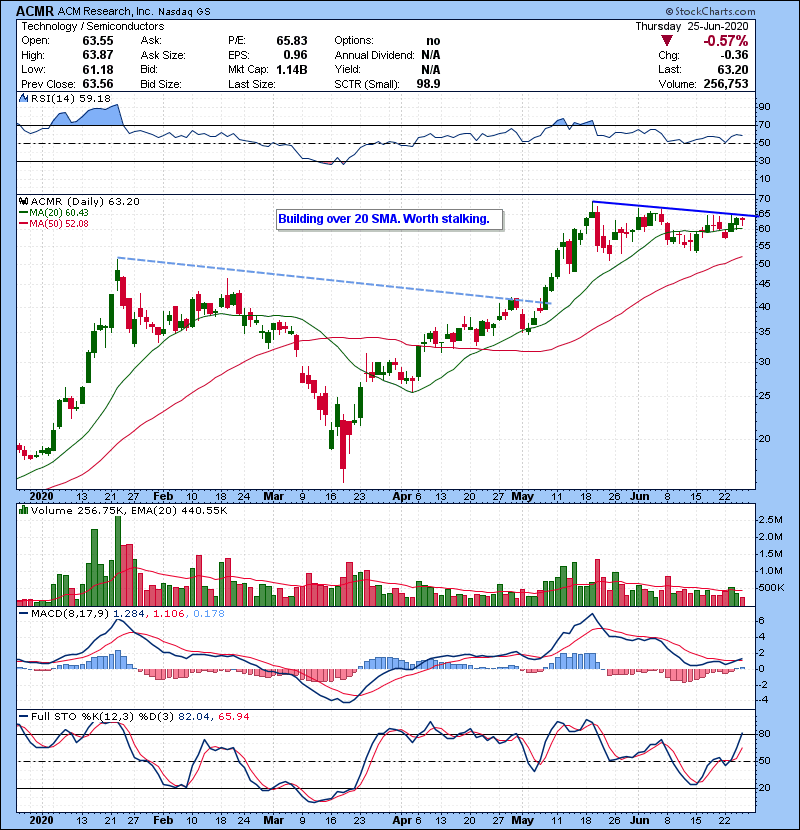Click the green MA(20) 60.43 legend entry
Screen dimensions: 800x830
pyautogui.click(x=55, y=212)
